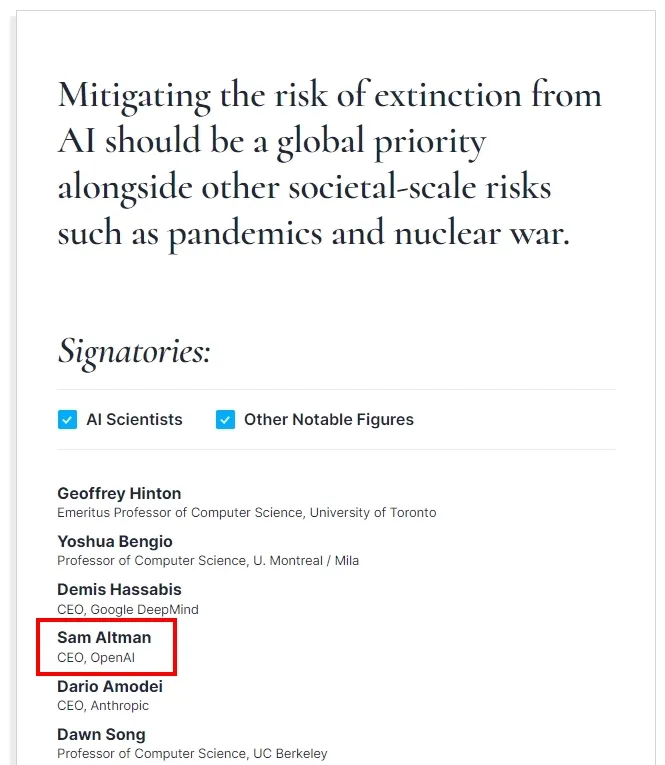This screenshot has width=665, height=765.
Task: Click the blue checkmark beside AI Scientists
Action: click(x=67, y=420)
